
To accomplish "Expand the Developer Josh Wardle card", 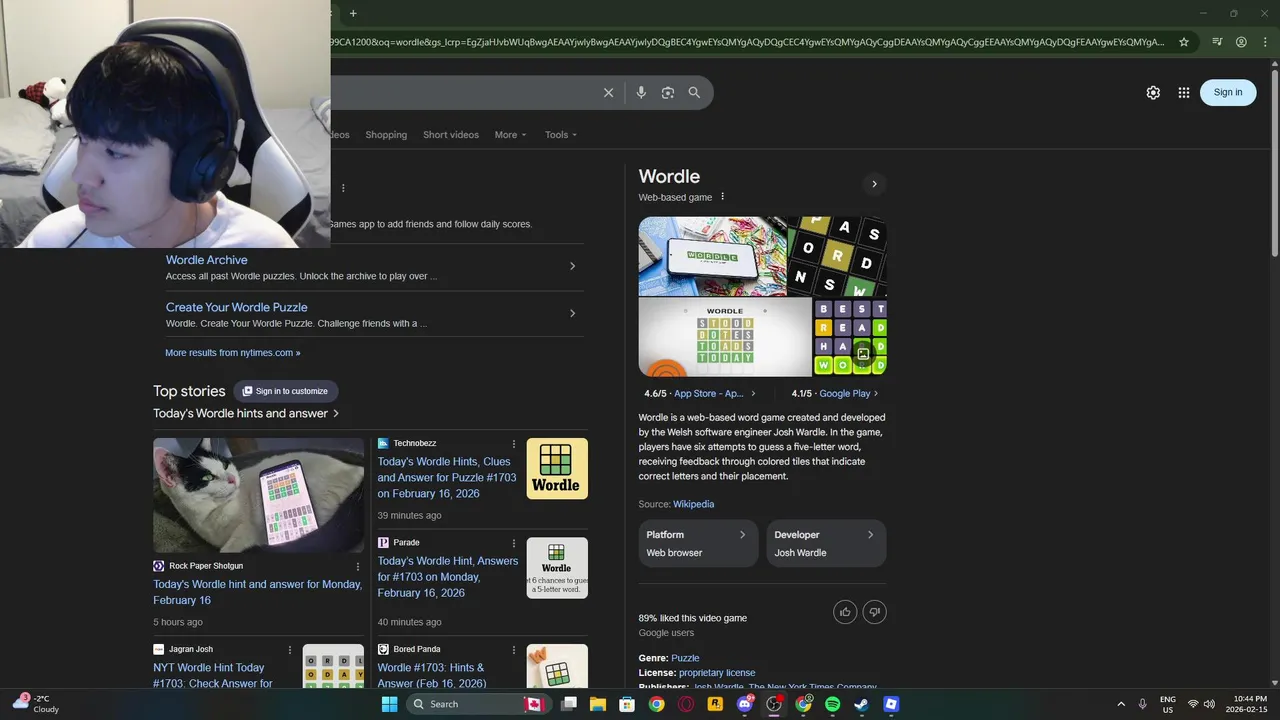I will pyautogui.click(x=826, y=543).
